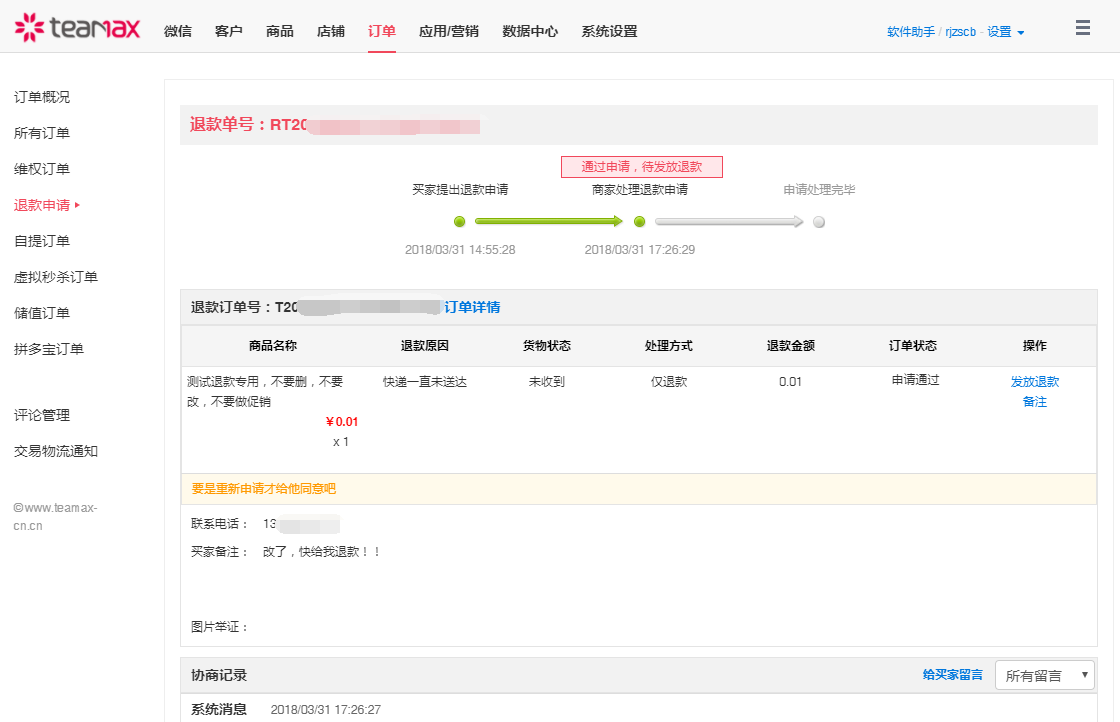The image size is (1120, 722).
Task: Open the 商品 menu
Action: pyautogui.click(x=280, y=31)
